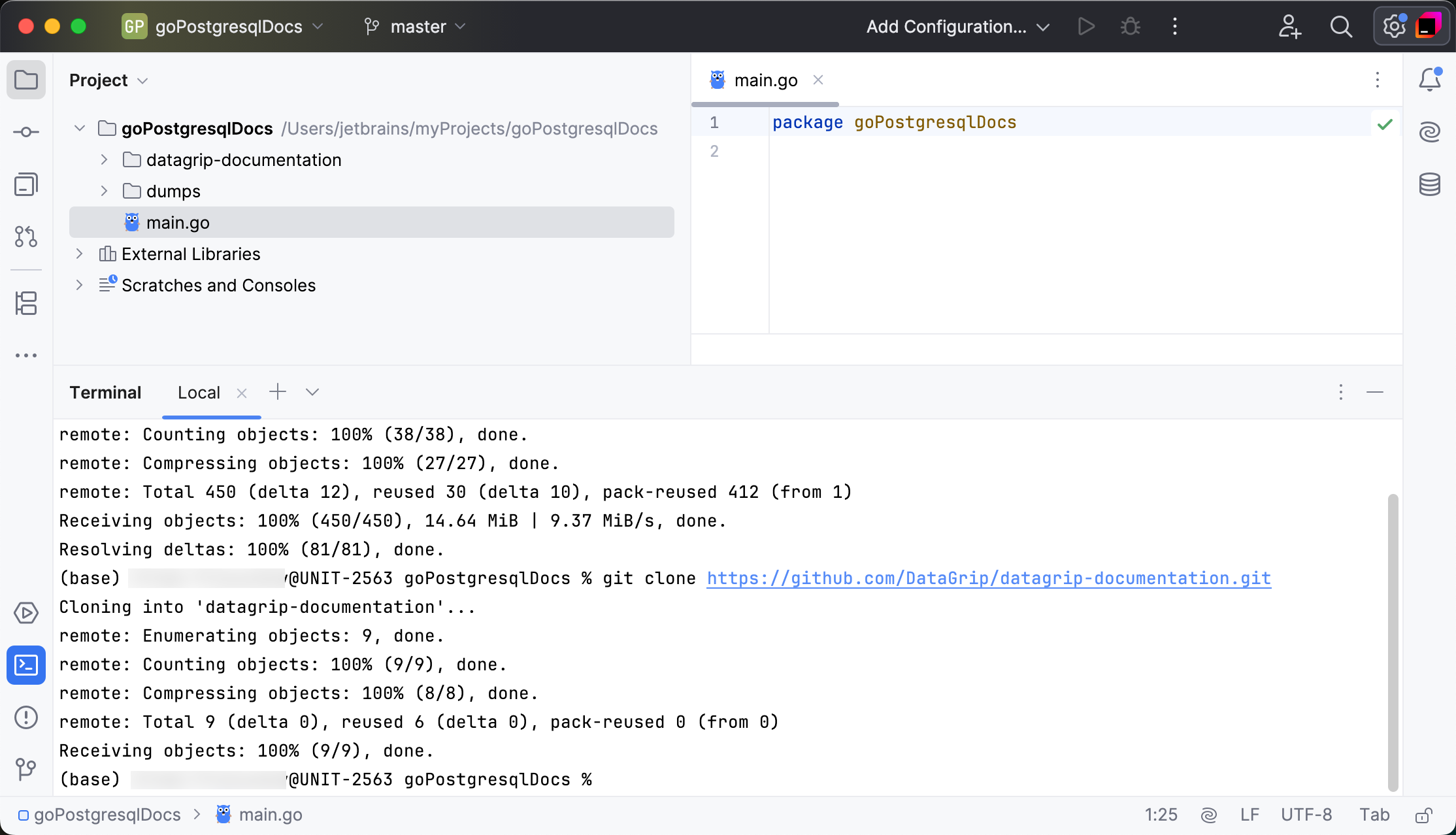Show the Notifications bell panel
This screenshot has width=1456, height=835.
(1429, 80)
